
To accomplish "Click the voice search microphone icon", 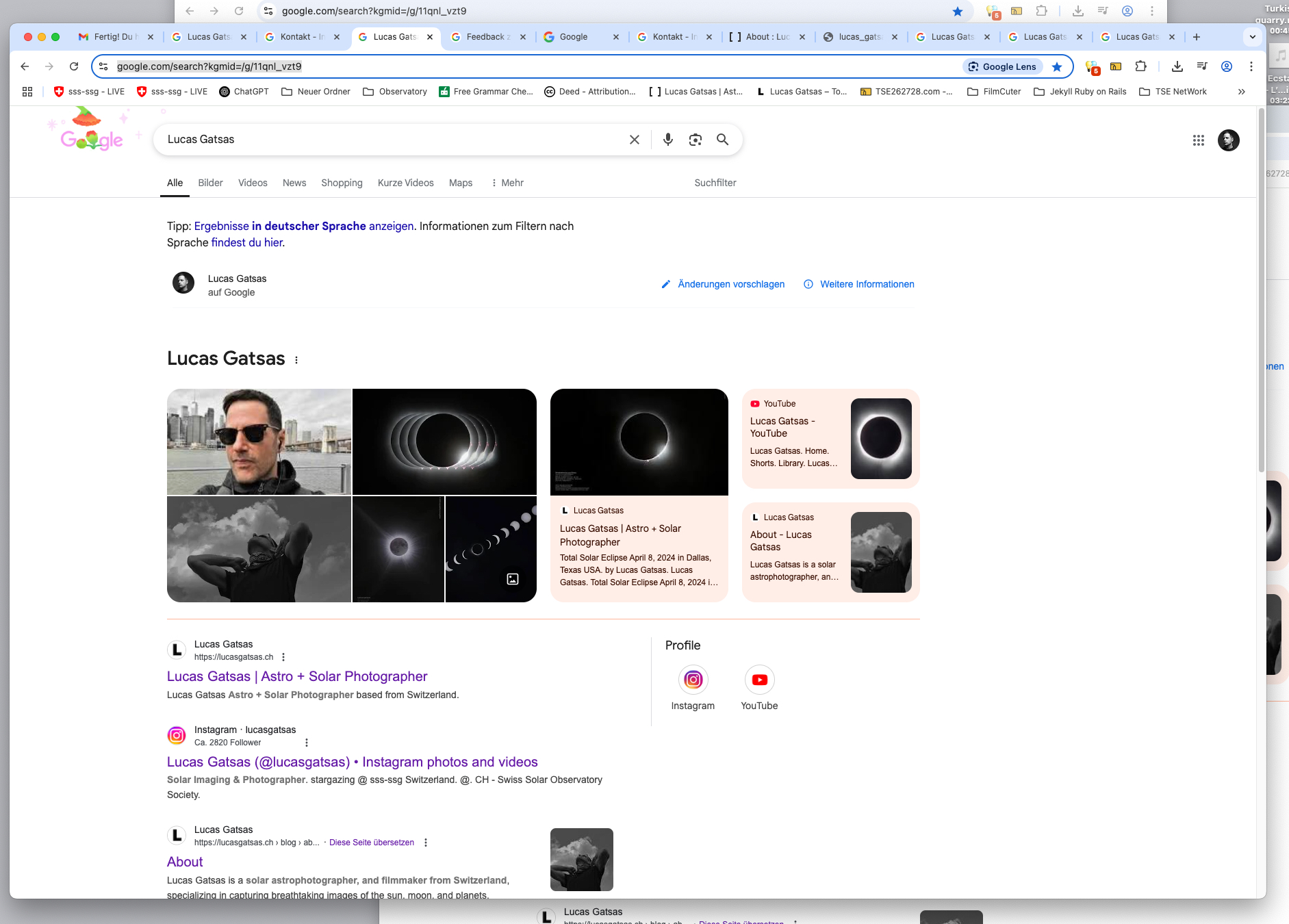I will coord(668,140).
